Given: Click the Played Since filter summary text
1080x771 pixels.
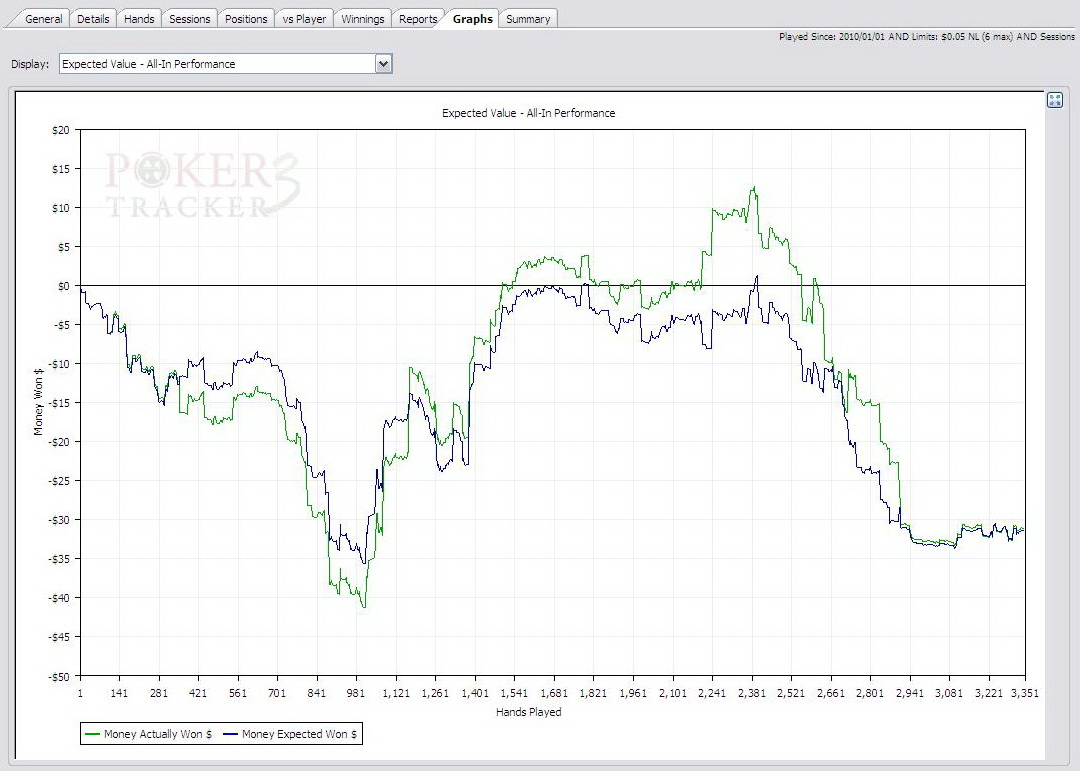Looking at the screenshot, I should point(926,37).
